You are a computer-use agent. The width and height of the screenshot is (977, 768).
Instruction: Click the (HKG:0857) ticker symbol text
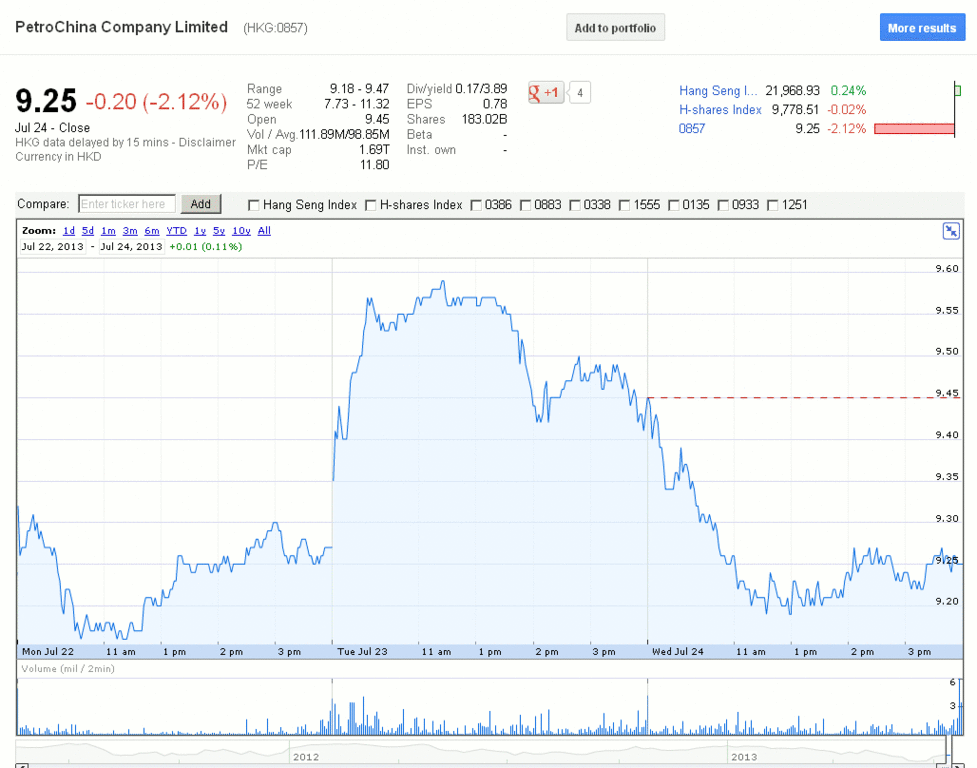tap(275, 28)
